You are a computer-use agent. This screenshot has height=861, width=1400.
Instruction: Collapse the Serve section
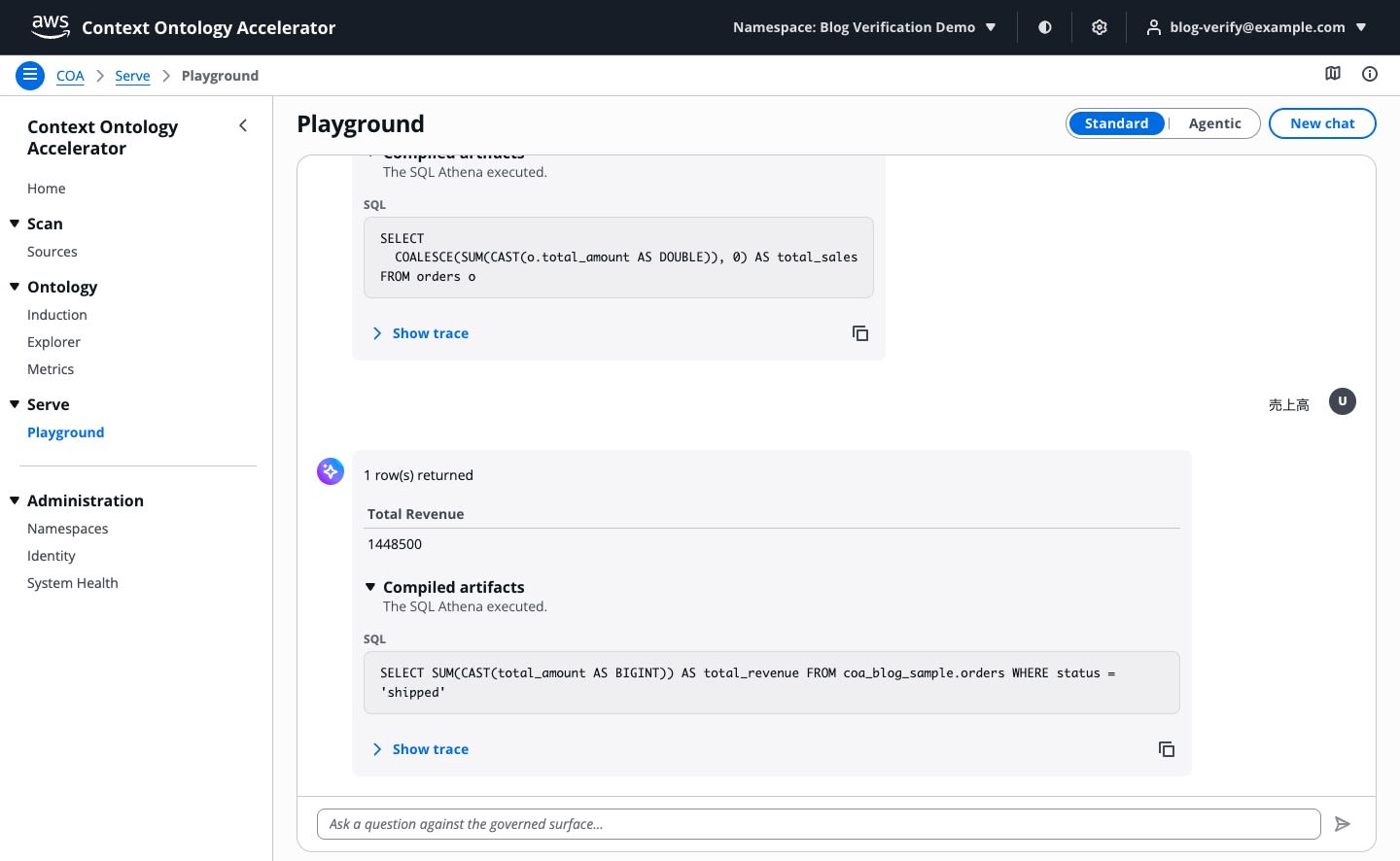click(15, 404)
